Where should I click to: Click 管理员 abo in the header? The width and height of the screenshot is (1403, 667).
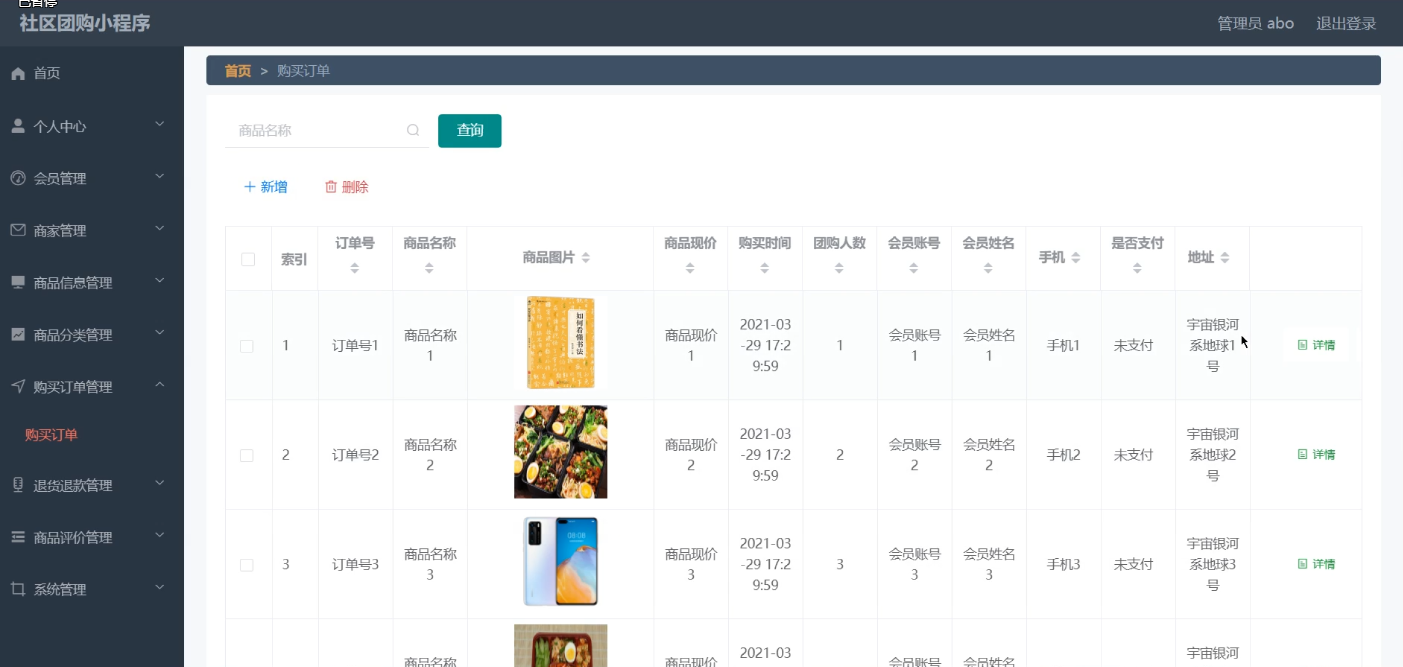coord(1255,23)
